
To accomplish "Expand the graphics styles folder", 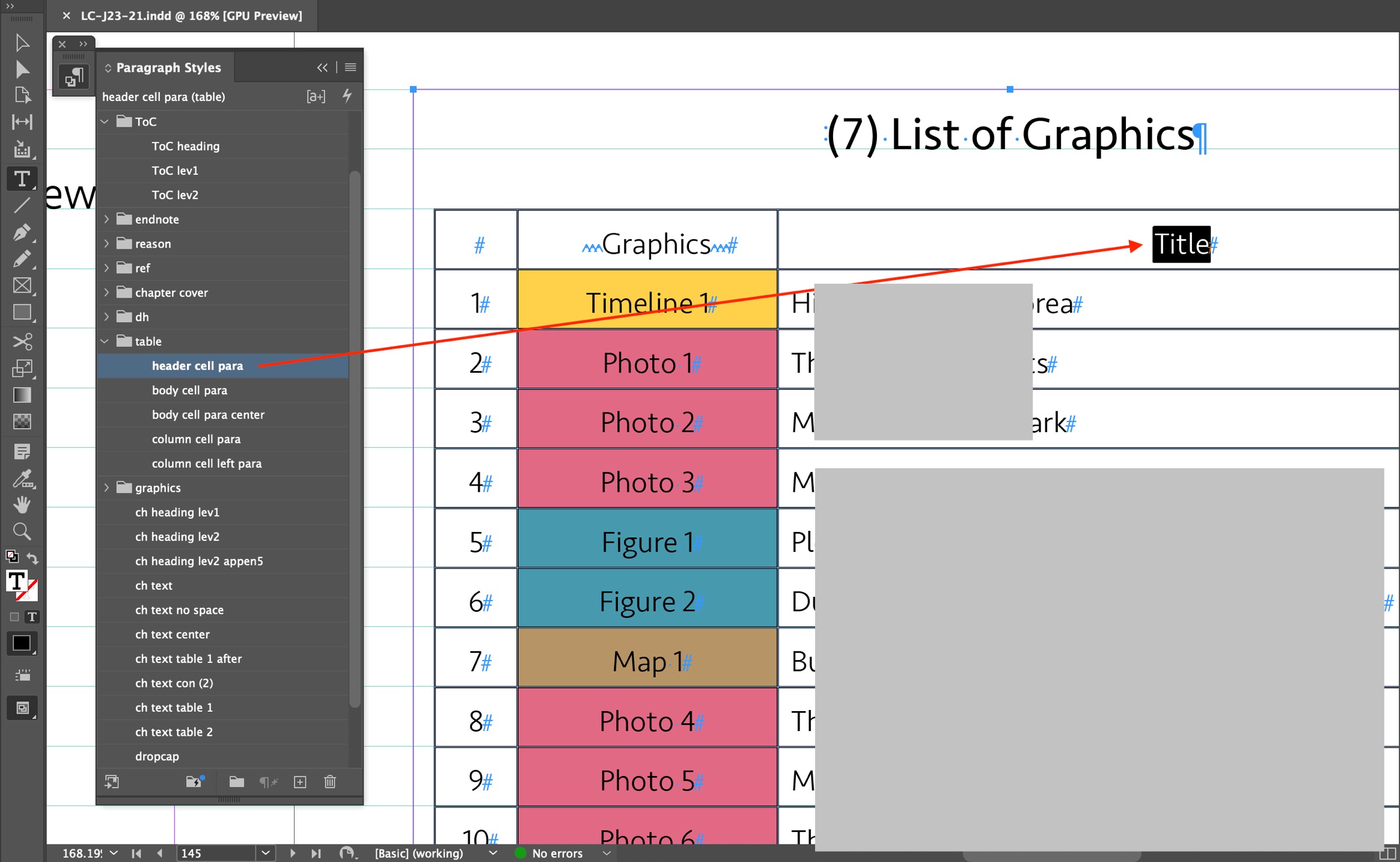I will (x=106, y=488).
